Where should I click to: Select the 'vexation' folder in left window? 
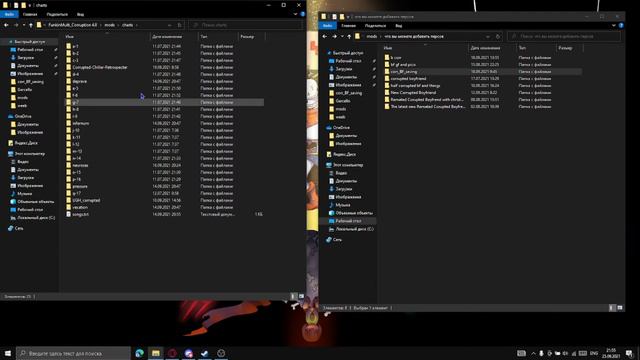[80, 207]
